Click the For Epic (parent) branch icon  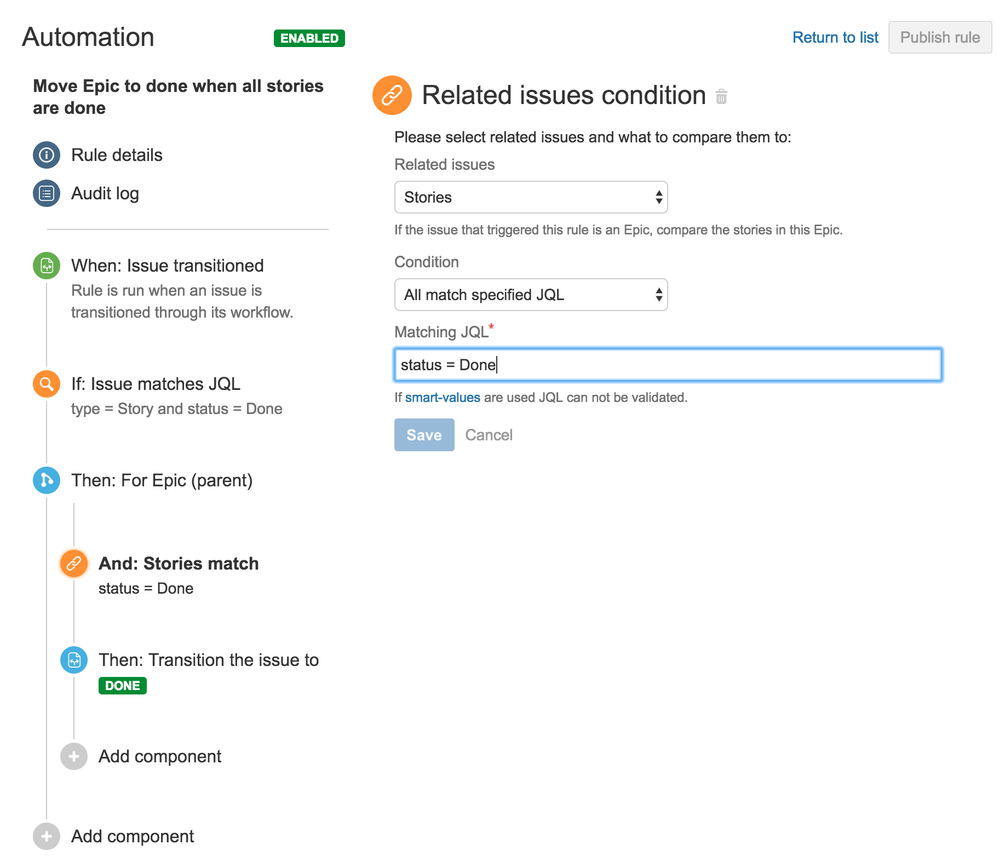[x=45, y=480]
